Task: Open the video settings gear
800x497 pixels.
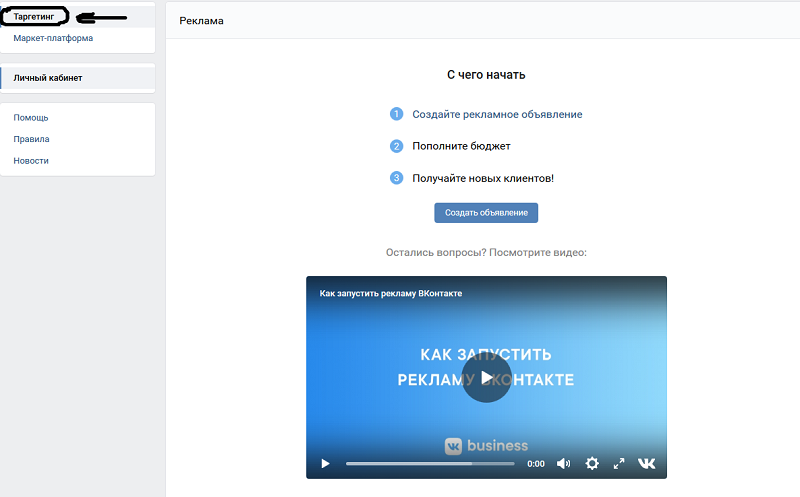Action: (x=592, y=463)
